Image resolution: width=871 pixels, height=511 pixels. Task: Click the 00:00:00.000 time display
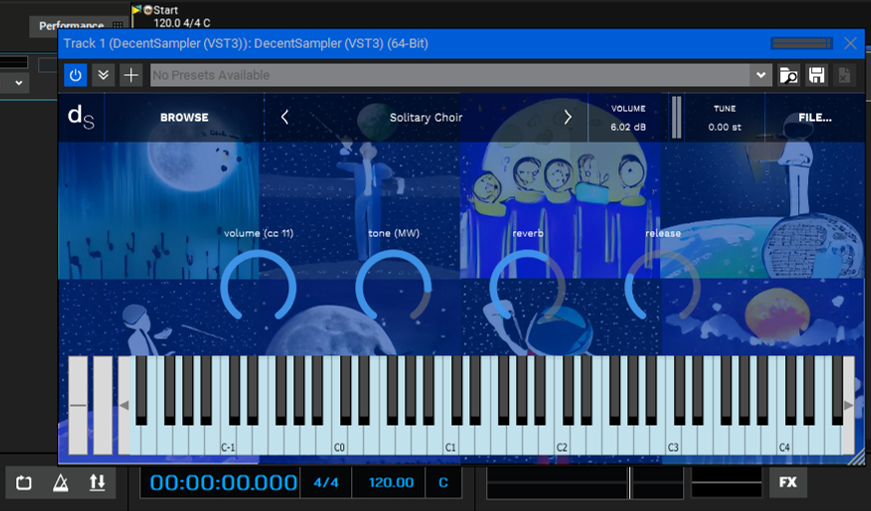tap(223, 483)
